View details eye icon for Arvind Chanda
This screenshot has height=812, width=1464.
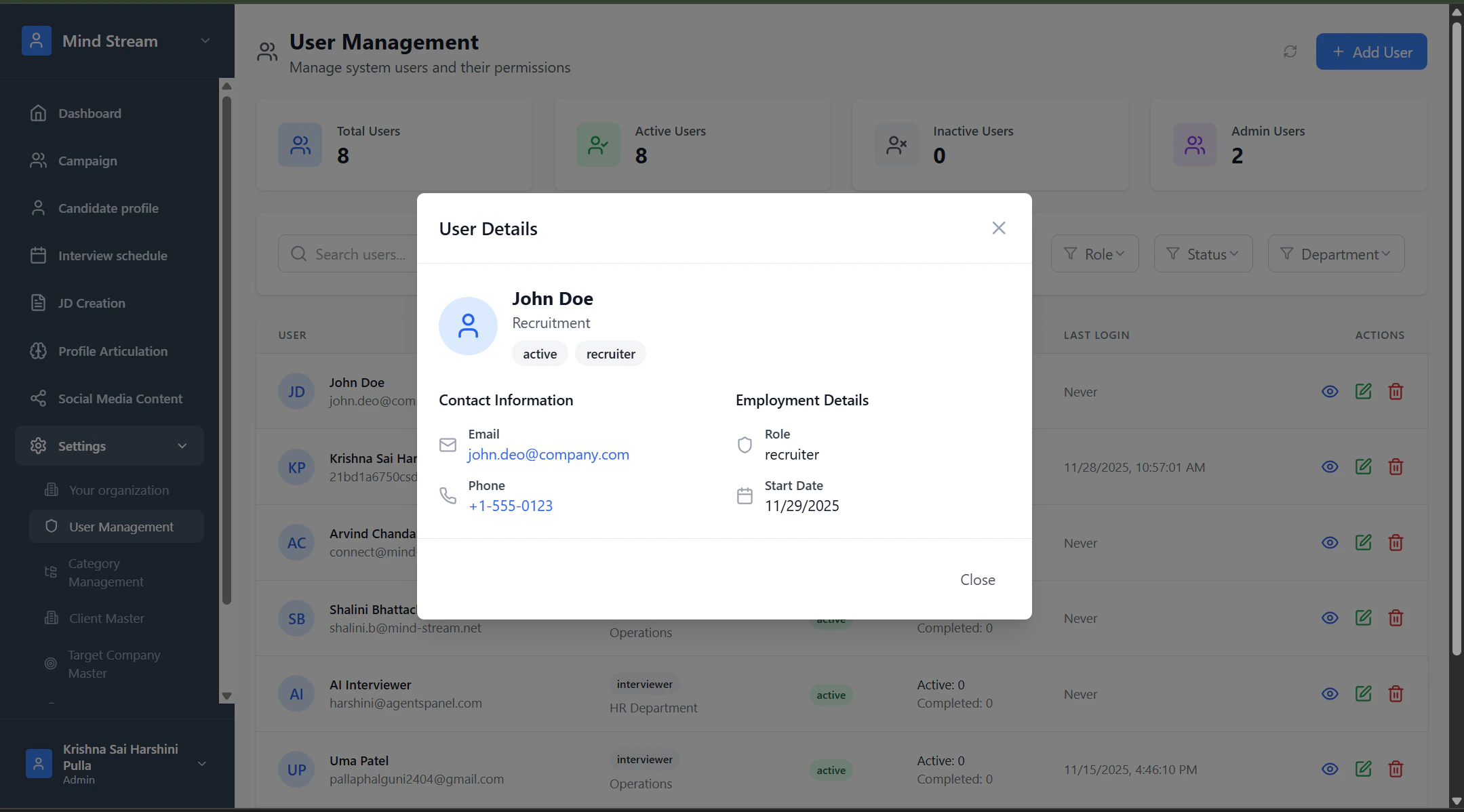pos(1330,543)
